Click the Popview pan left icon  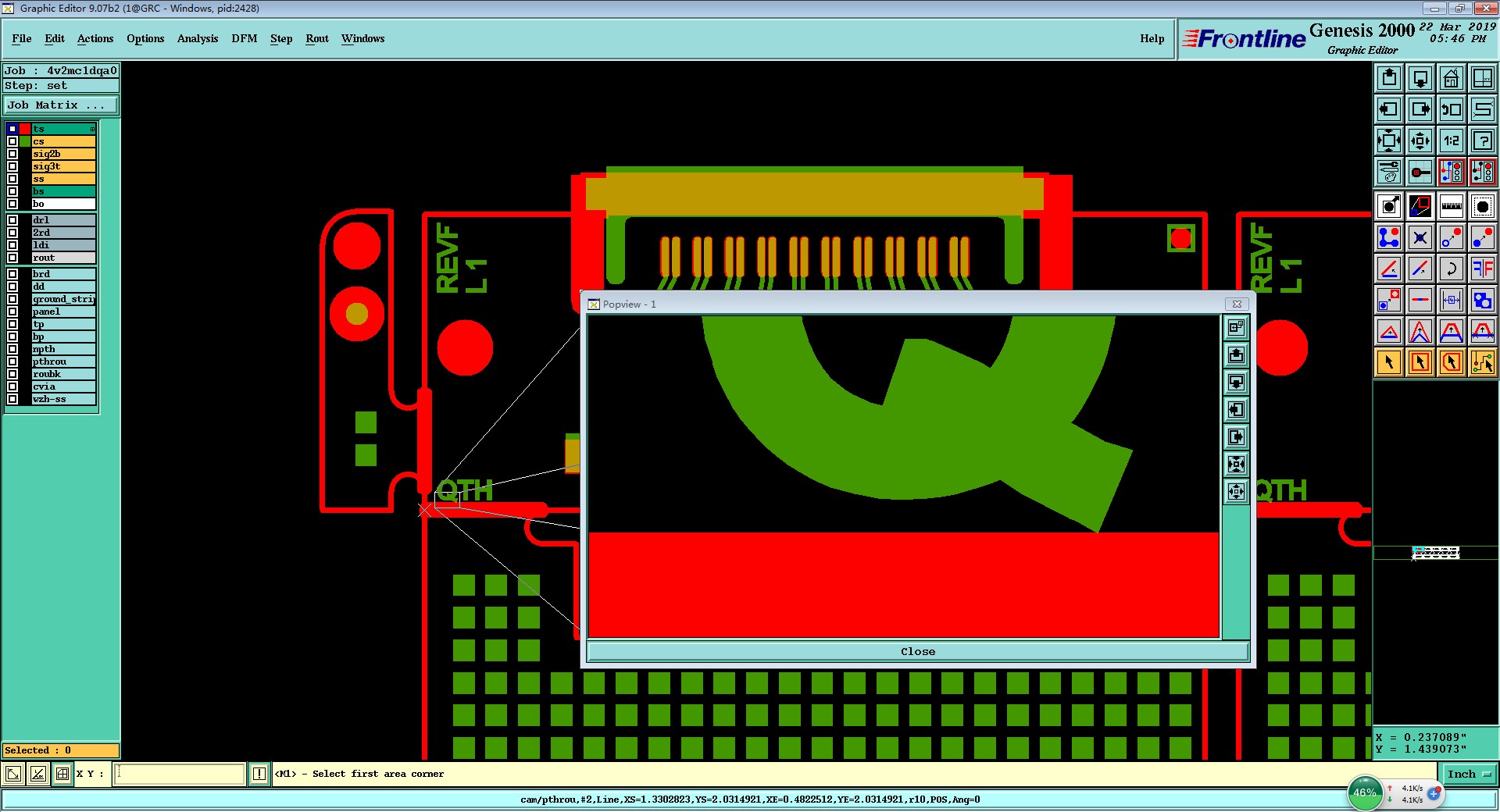(1236, 410)
